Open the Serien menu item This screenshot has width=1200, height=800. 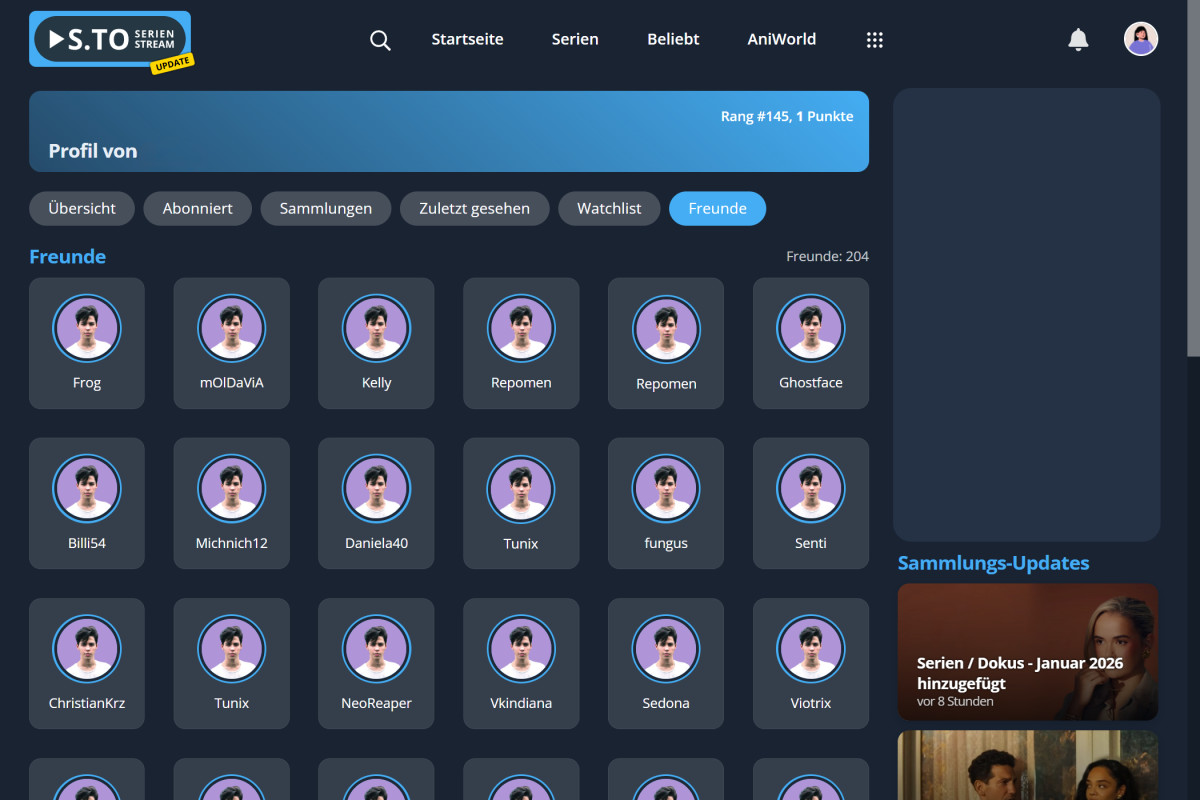[x=575, y=39]
